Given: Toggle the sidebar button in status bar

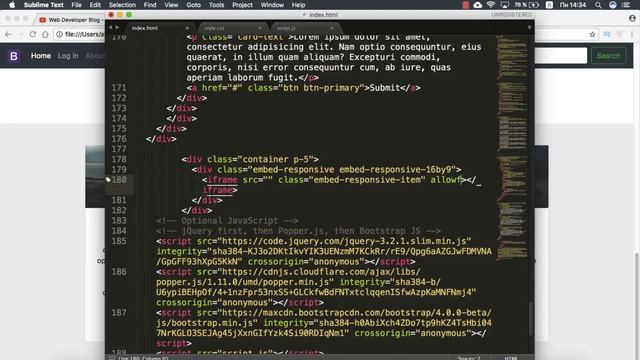Looking at the screenshot, I should [111, 358].
